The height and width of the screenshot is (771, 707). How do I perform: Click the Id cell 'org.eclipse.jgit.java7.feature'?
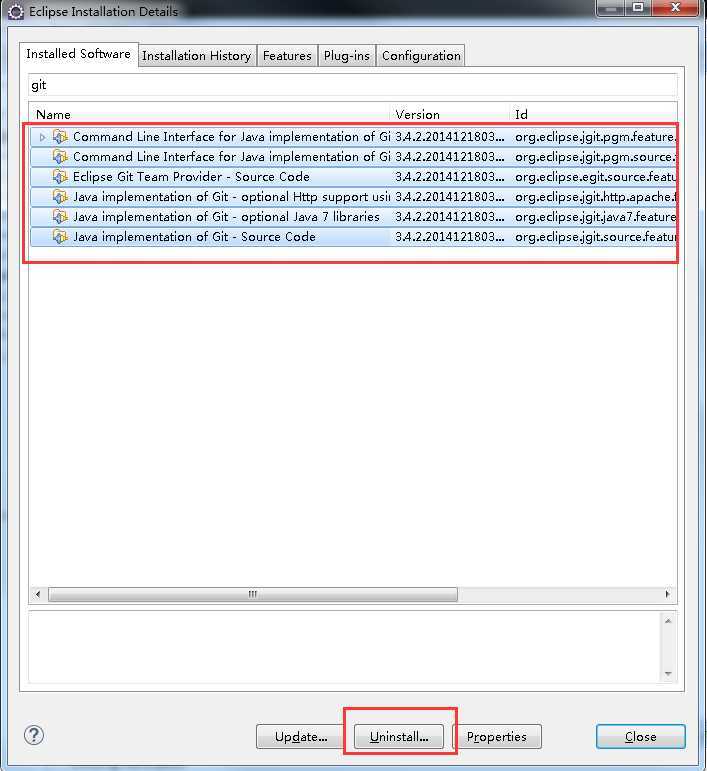coord(595,217)
